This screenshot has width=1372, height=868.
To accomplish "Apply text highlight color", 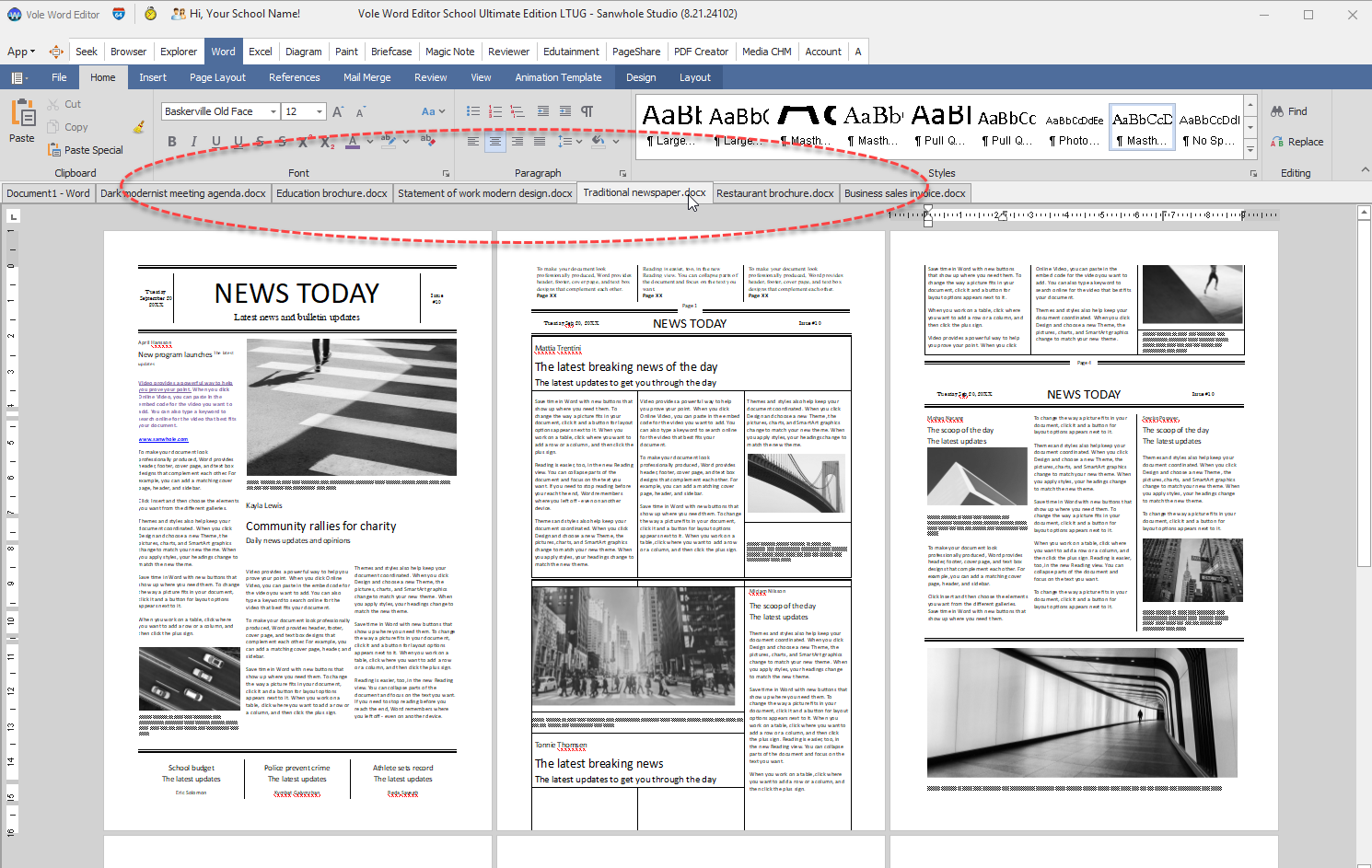I will tap(390, 141).
